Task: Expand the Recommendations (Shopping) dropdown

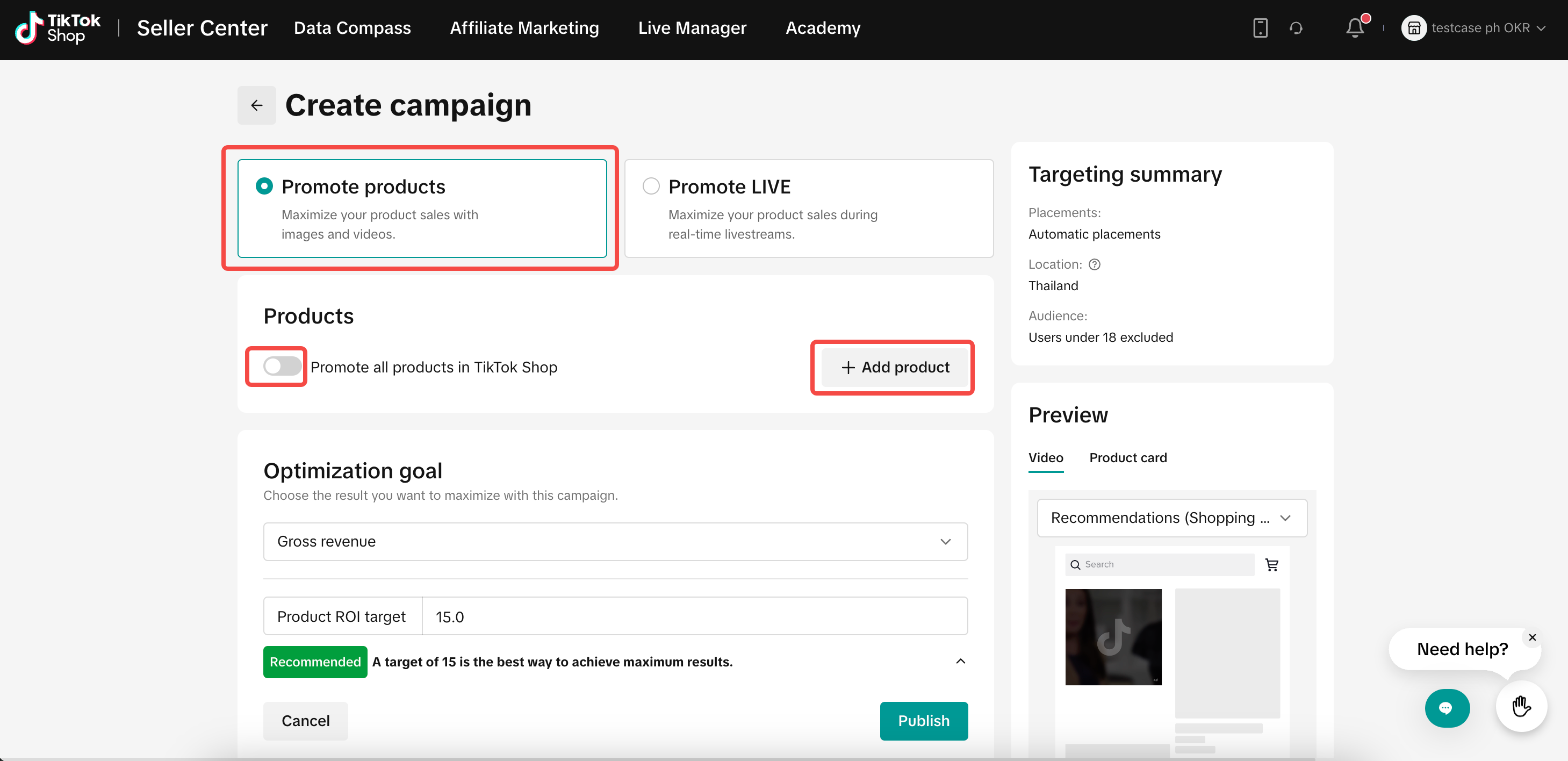Action: pos(1171,518)
